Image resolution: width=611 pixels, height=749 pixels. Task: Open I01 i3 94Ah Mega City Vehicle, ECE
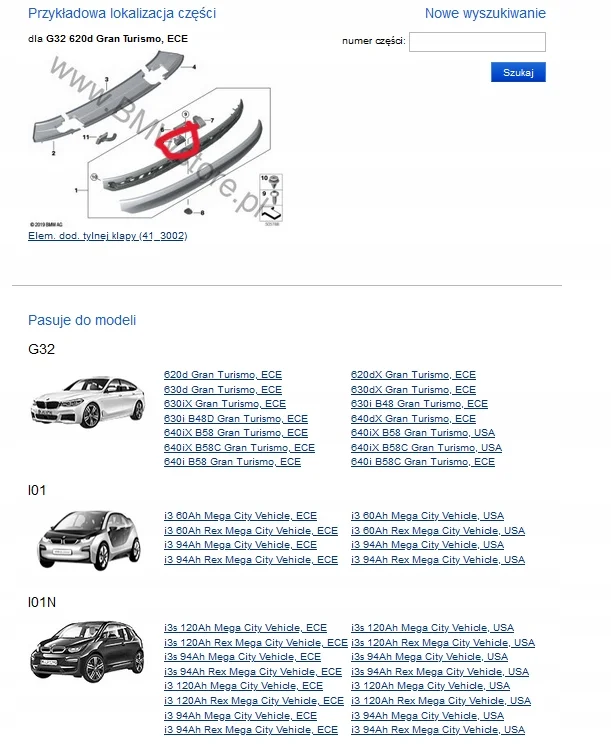[240, 545]
